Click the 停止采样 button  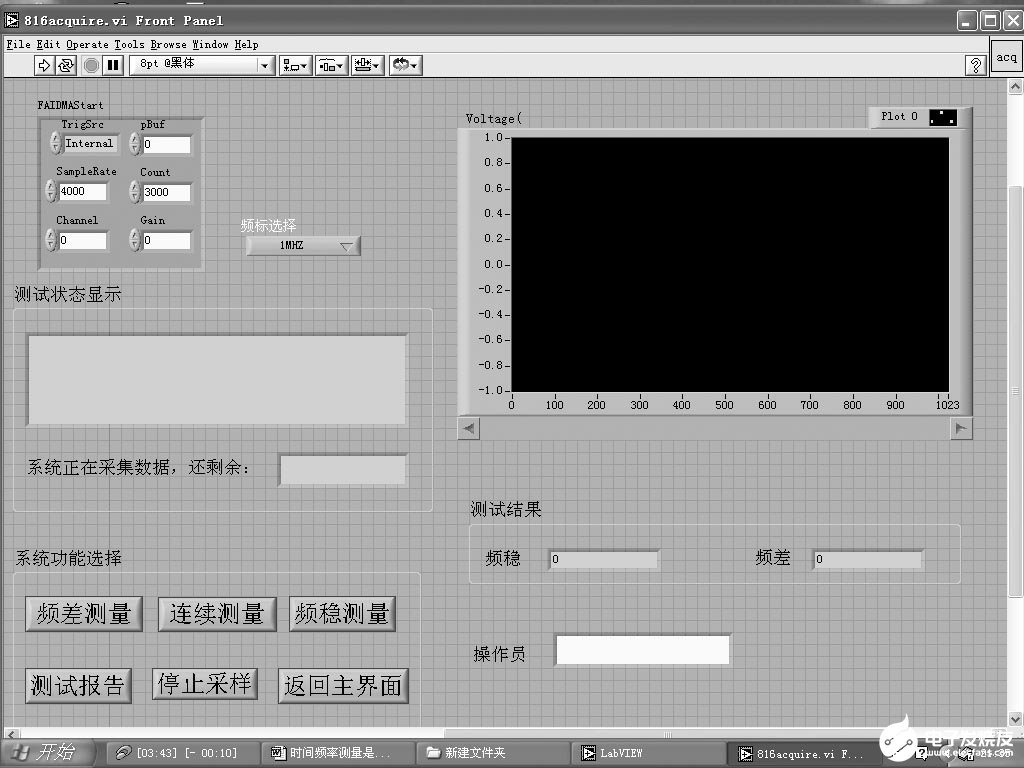click(205, 684)
